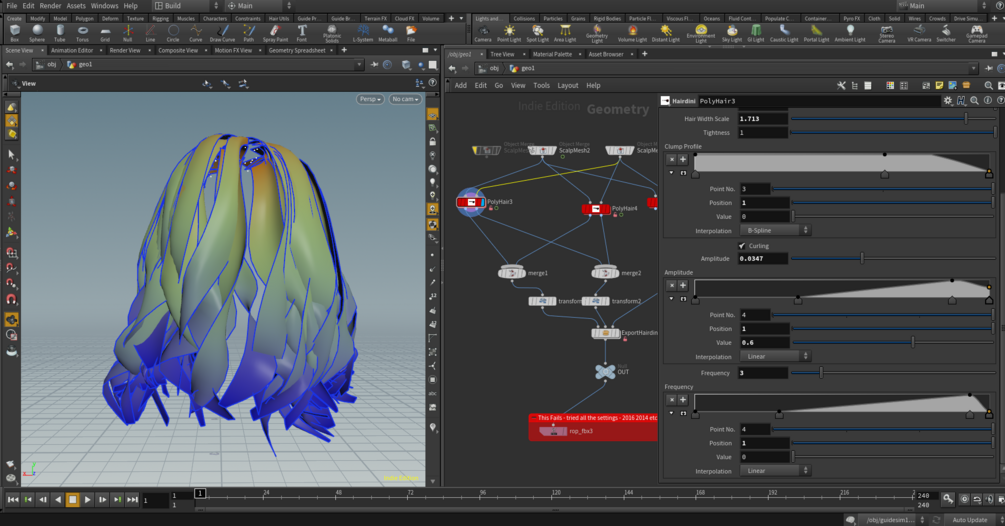
Task: Toggle the Curling checkbox
Action: 742,246
